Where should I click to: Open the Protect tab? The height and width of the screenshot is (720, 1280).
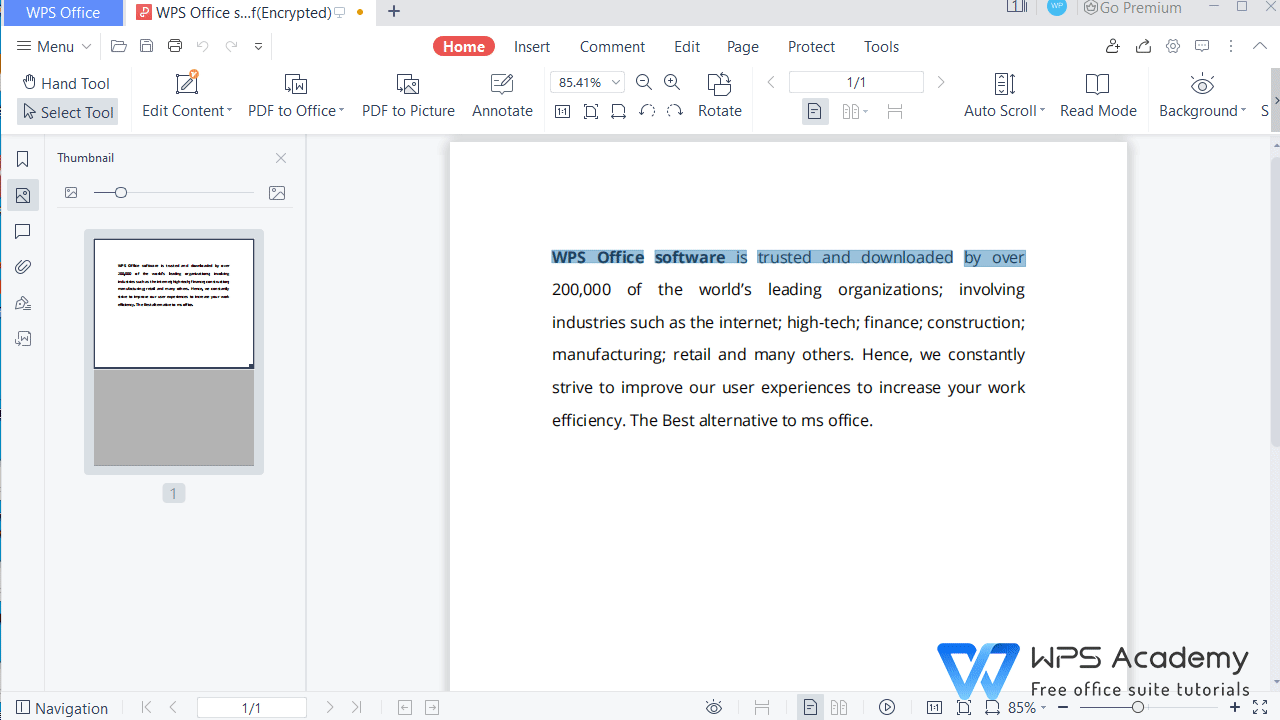click(811, 46)
